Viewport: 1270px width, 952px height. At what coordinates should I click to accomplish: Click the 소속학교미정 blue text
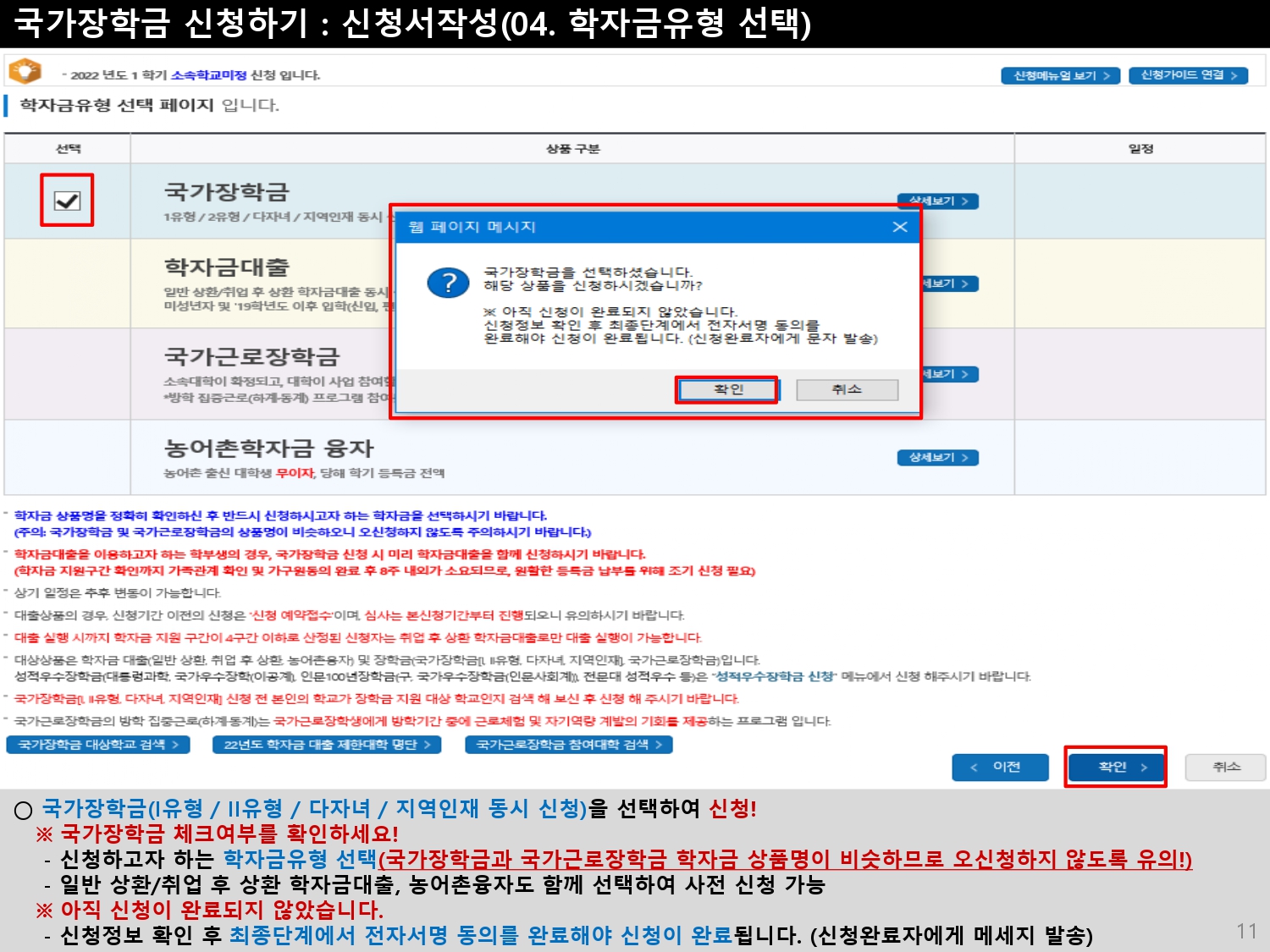point(208,75)
